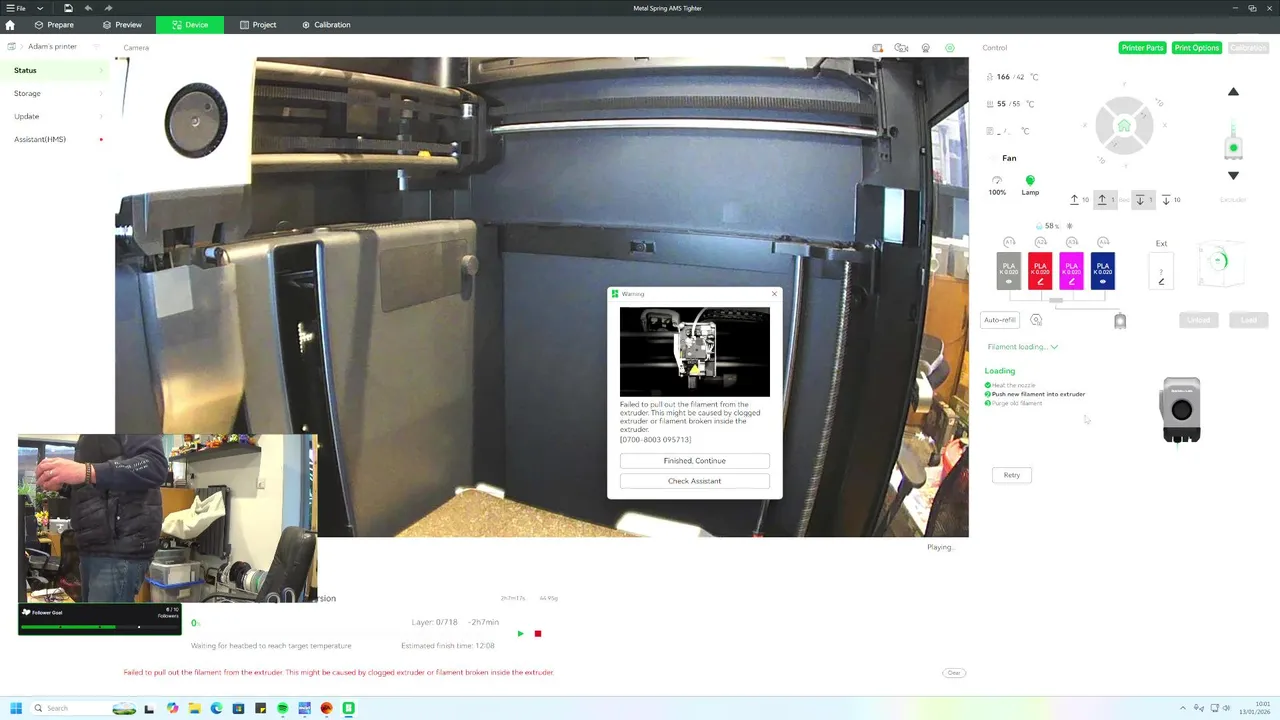Open the AMS settings hexagon icon
Image resolution: width=1280 pixels, height=720 pixels.
click(1036, 320)
